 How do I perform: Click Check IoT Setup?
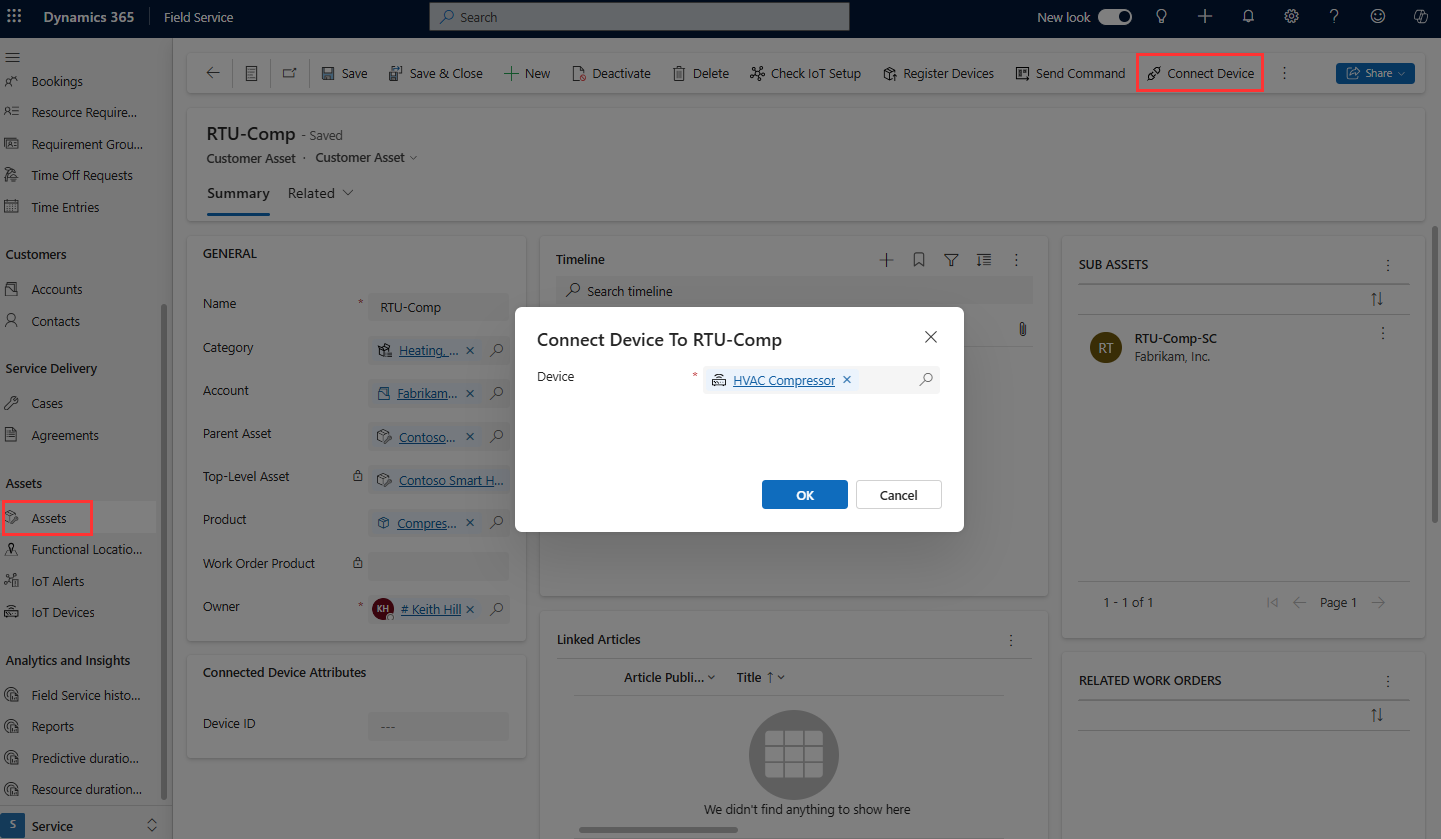click(x=805, y=73)
